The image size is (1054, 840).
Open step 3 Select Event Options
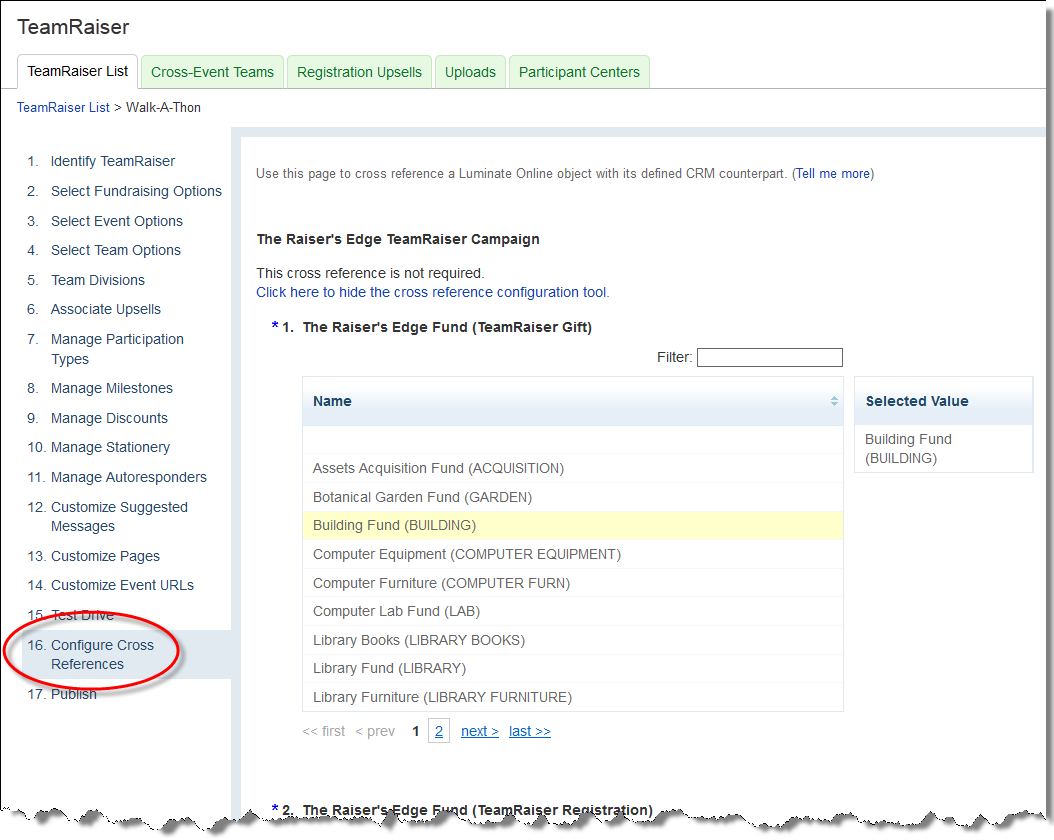[x=117, y=221]
